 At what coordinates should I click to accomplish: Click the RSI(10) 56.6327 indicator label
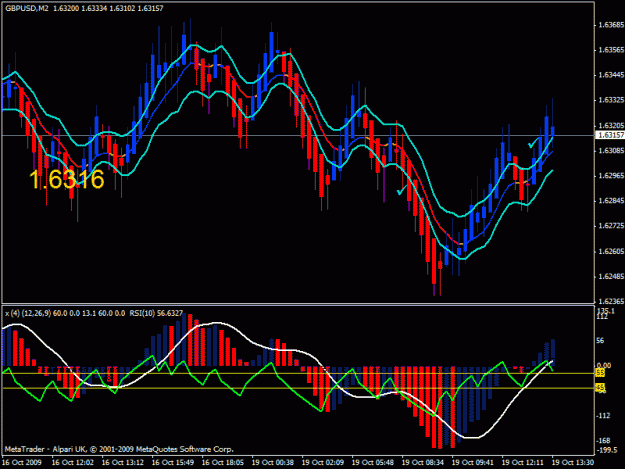[x=156, y=314]
